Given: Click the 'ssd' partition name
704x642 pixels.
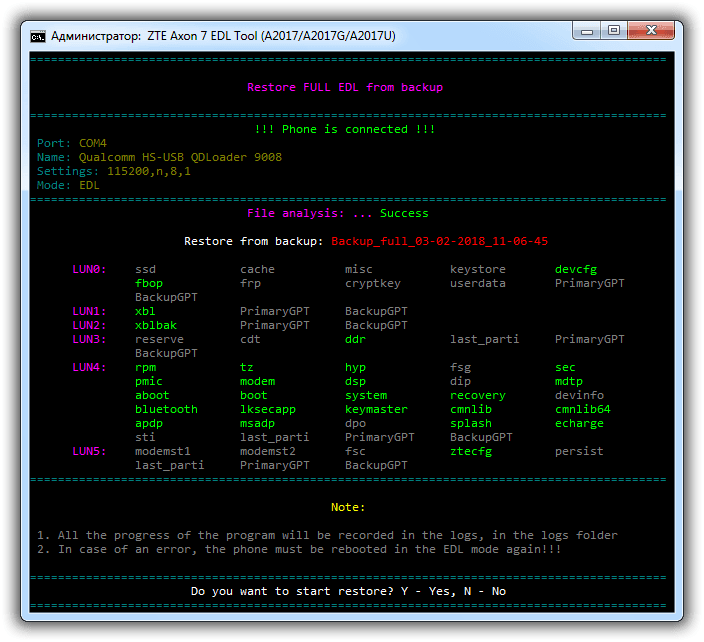Looking at the screenshot, I should point(145,269).
